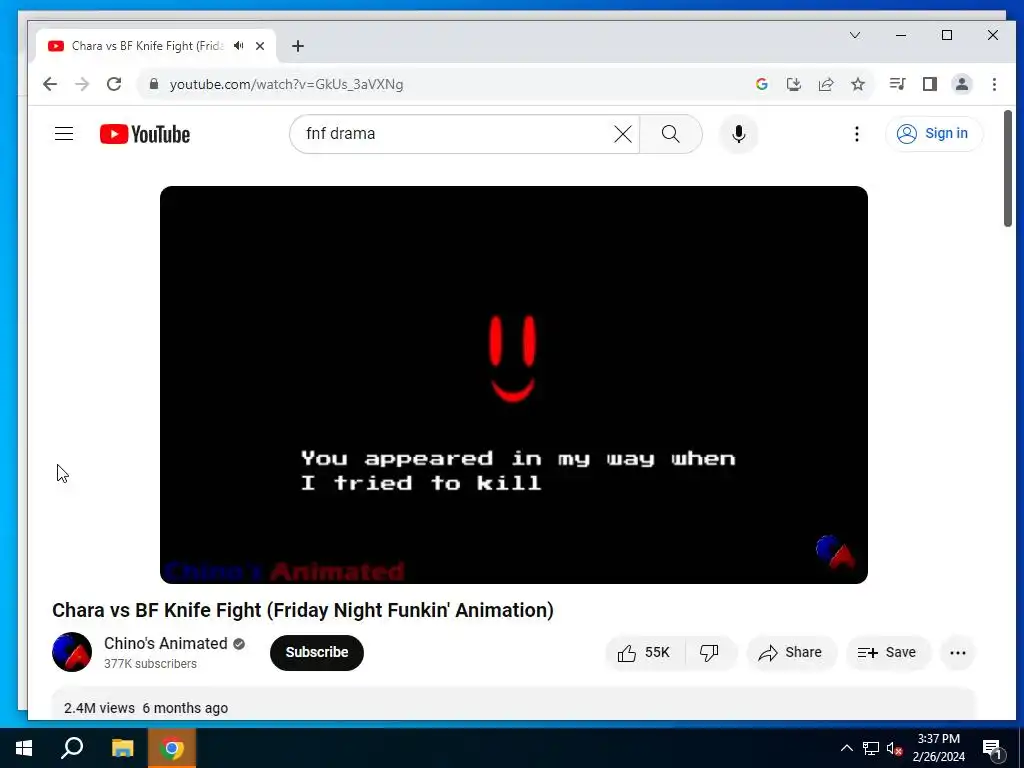
Task: Open media controls icon in toolbar
Action: 897,84
